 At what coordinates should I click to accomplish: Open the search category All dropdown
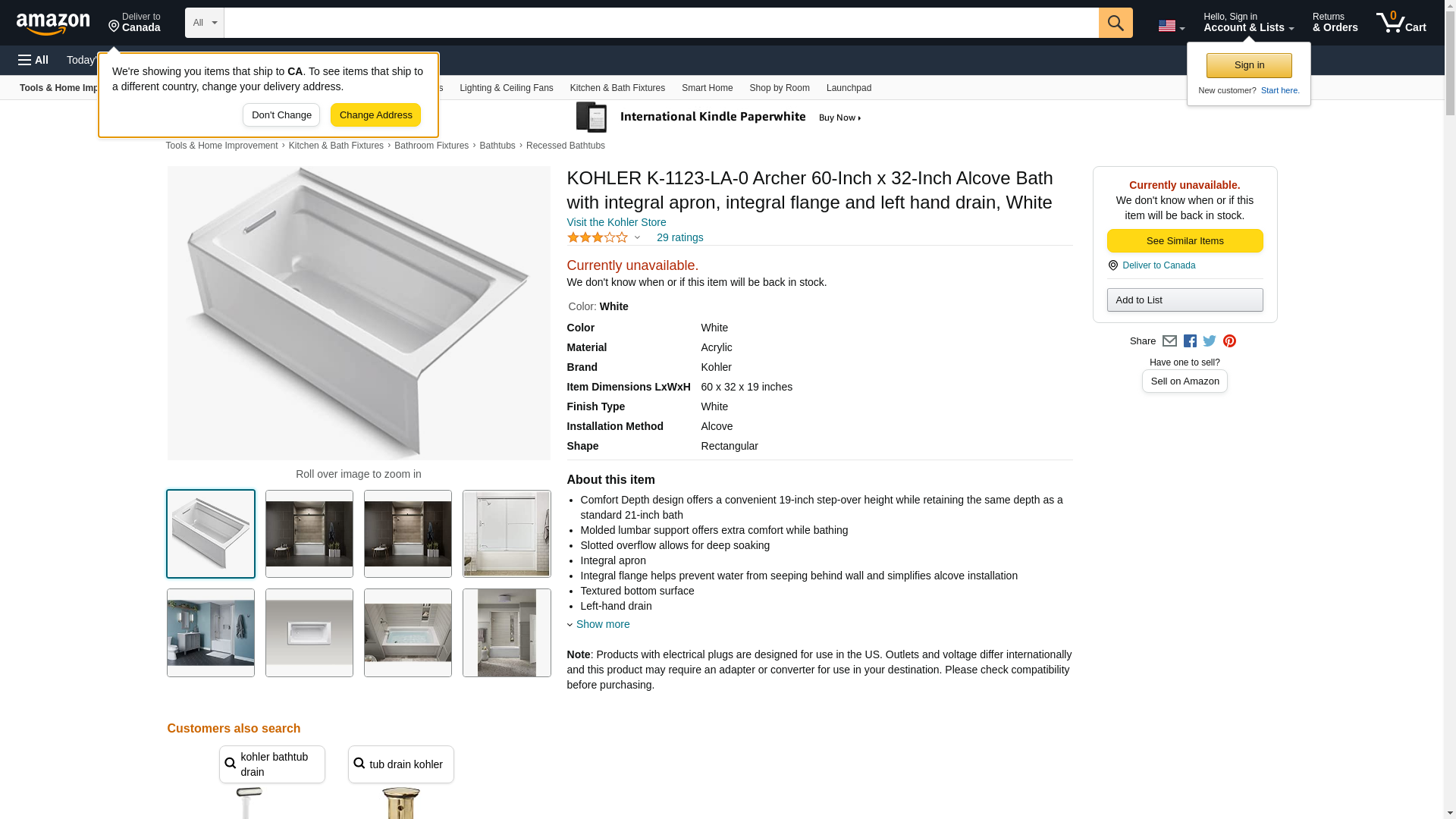[204, 23]
